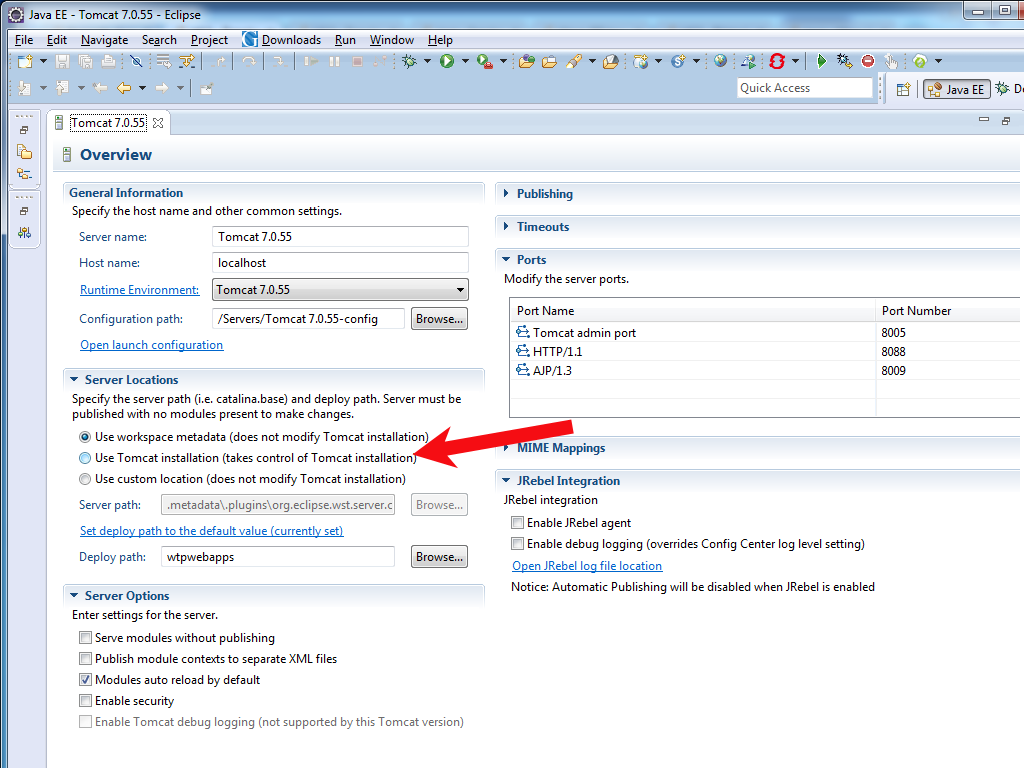
Task: Open the File menu
Action: click(x=24, y=40)
